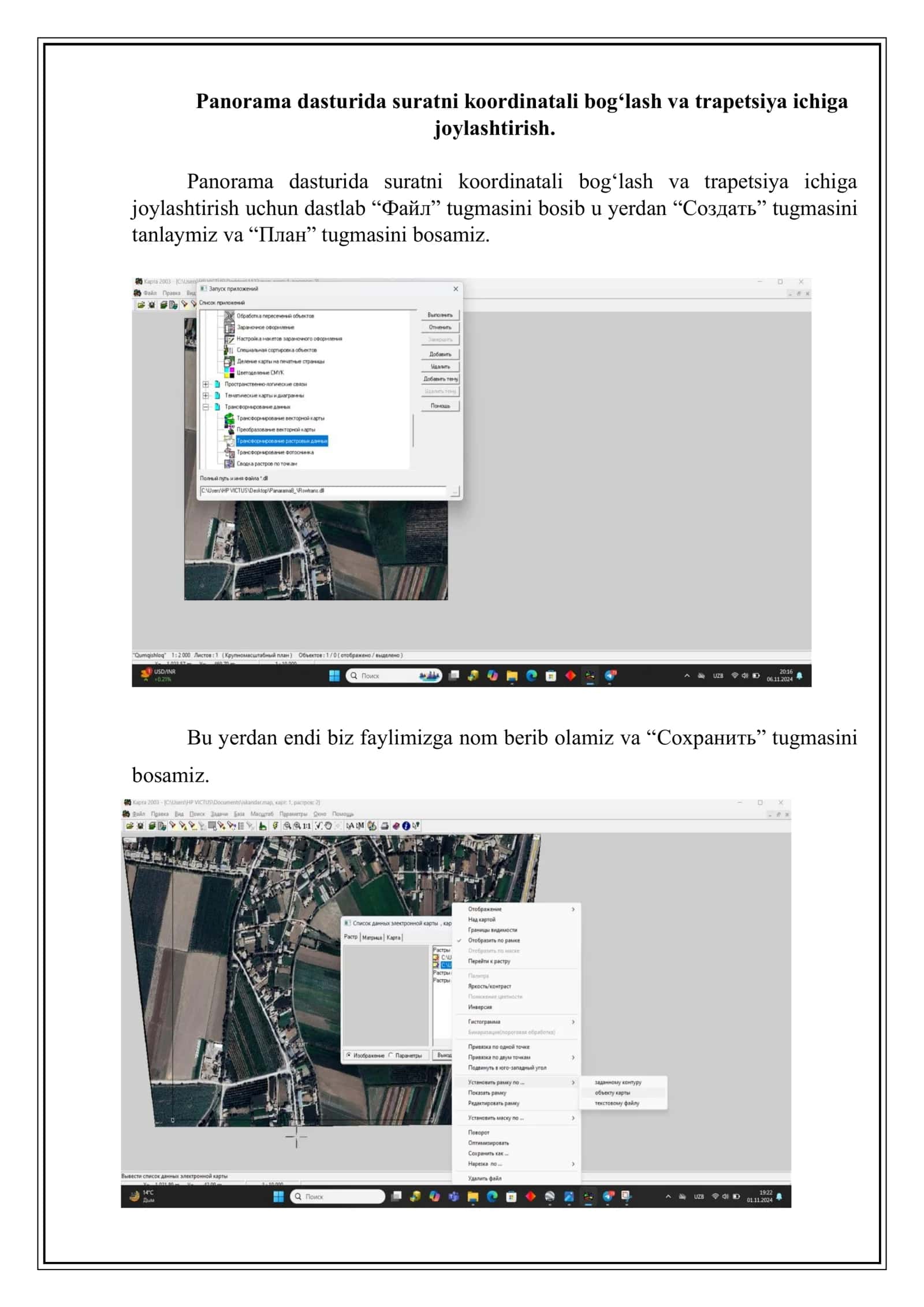Click the A letter tool icon

click(x=350, y=826)
